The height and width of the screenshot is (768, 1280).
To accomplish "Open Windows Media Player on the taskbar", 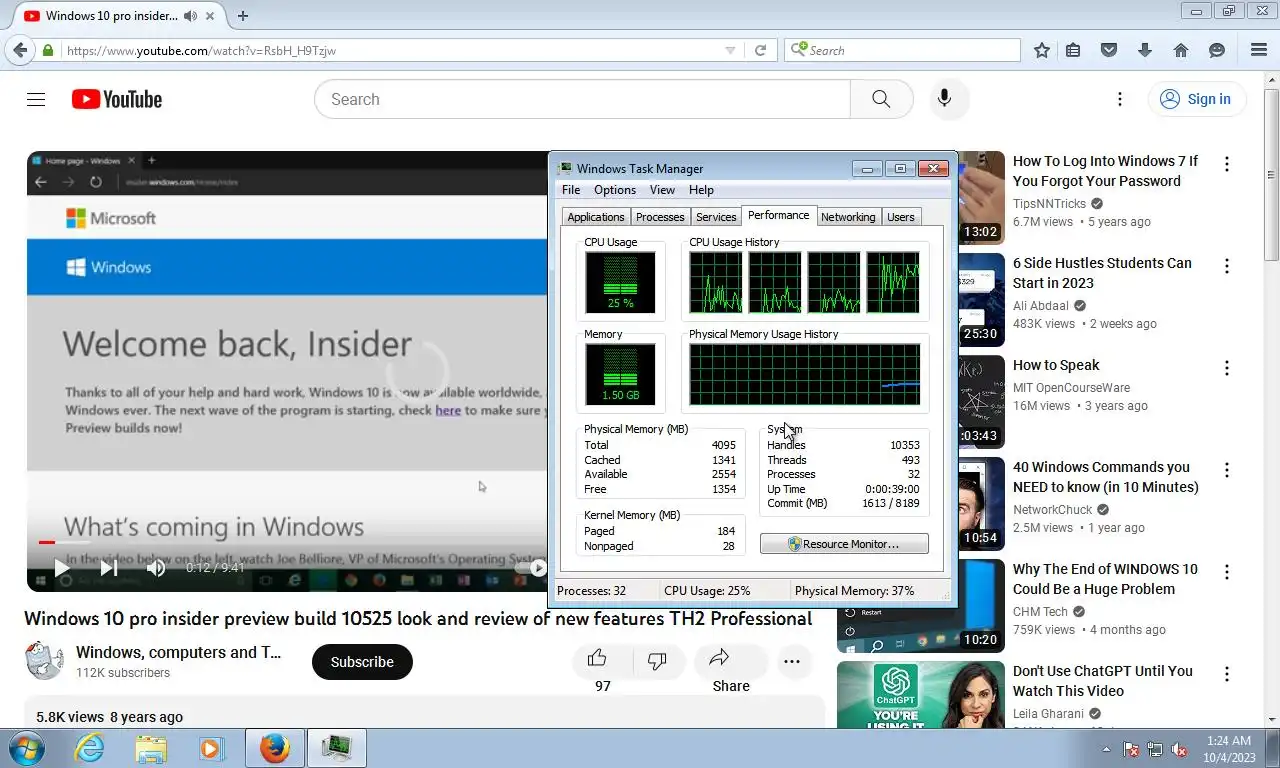I will [x=211, y=748].
